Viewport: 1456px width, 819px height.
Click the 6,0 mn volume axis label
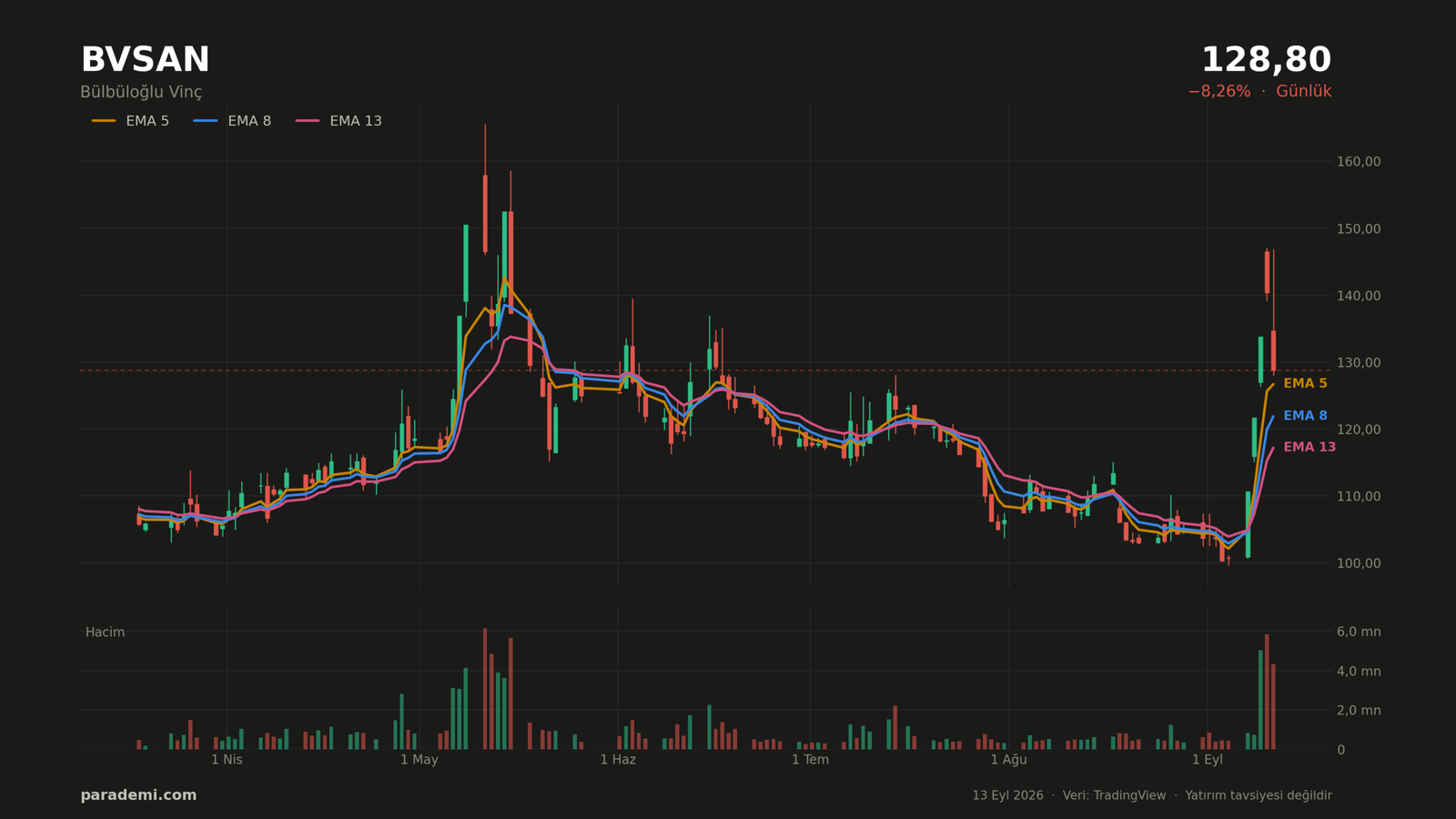1359,632
